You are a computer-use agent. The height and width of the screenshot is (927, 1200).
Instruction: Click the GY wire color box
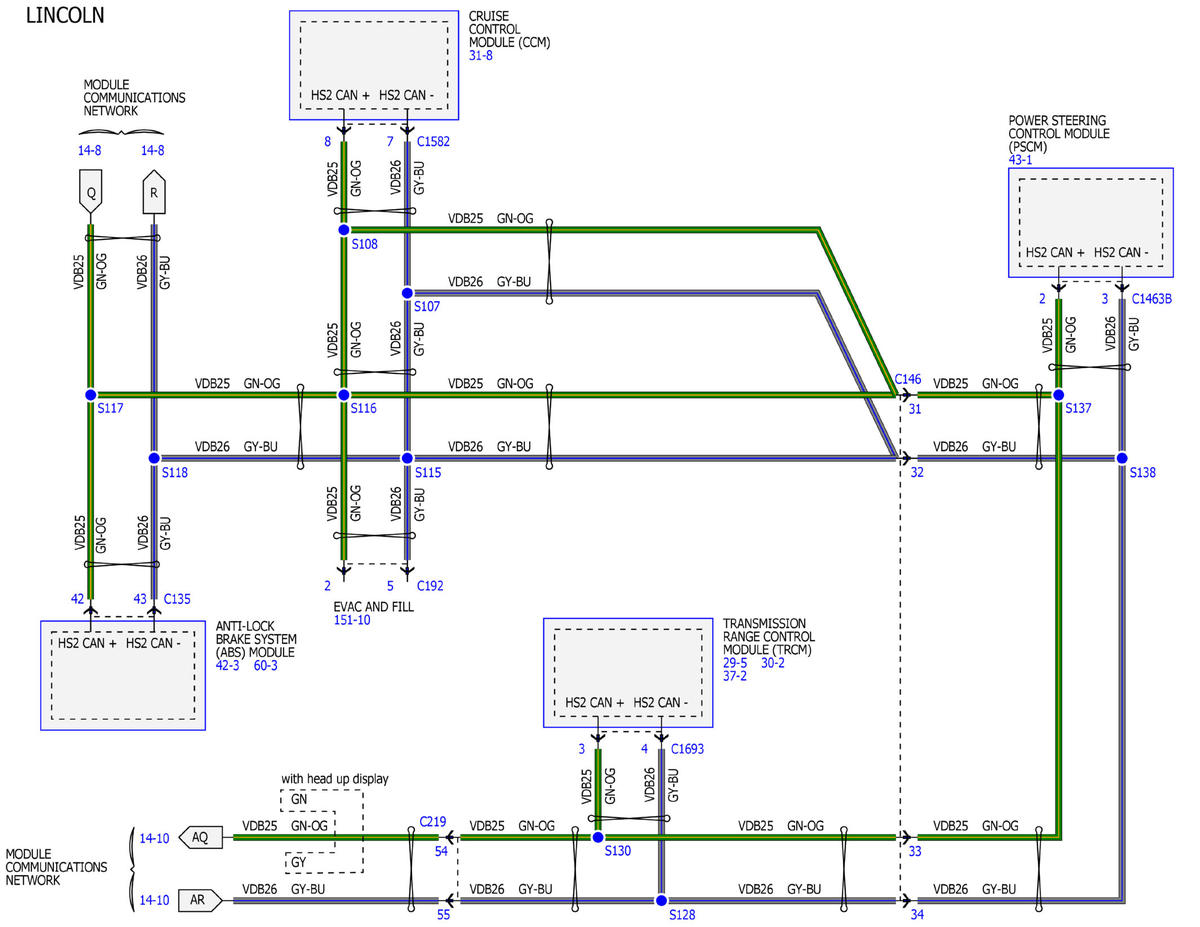tap(299, 863)
